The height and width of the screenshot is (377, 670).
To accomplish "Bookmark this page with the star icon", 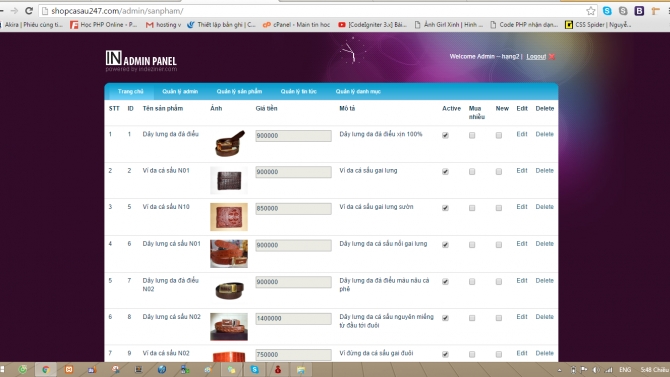I will point(591,11).
